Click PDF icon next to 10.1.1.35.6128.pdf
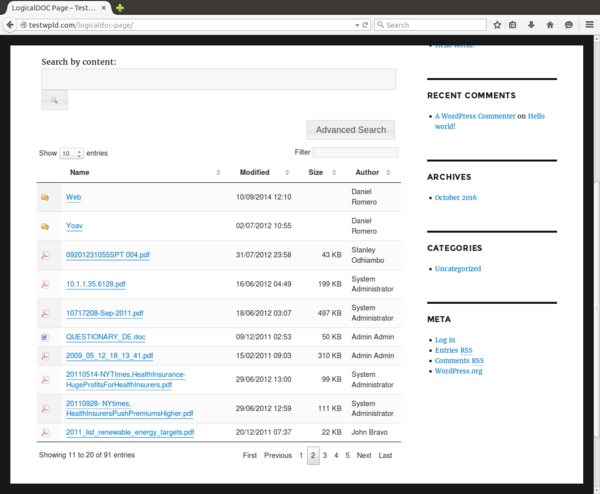 click(x=45, y=284)
